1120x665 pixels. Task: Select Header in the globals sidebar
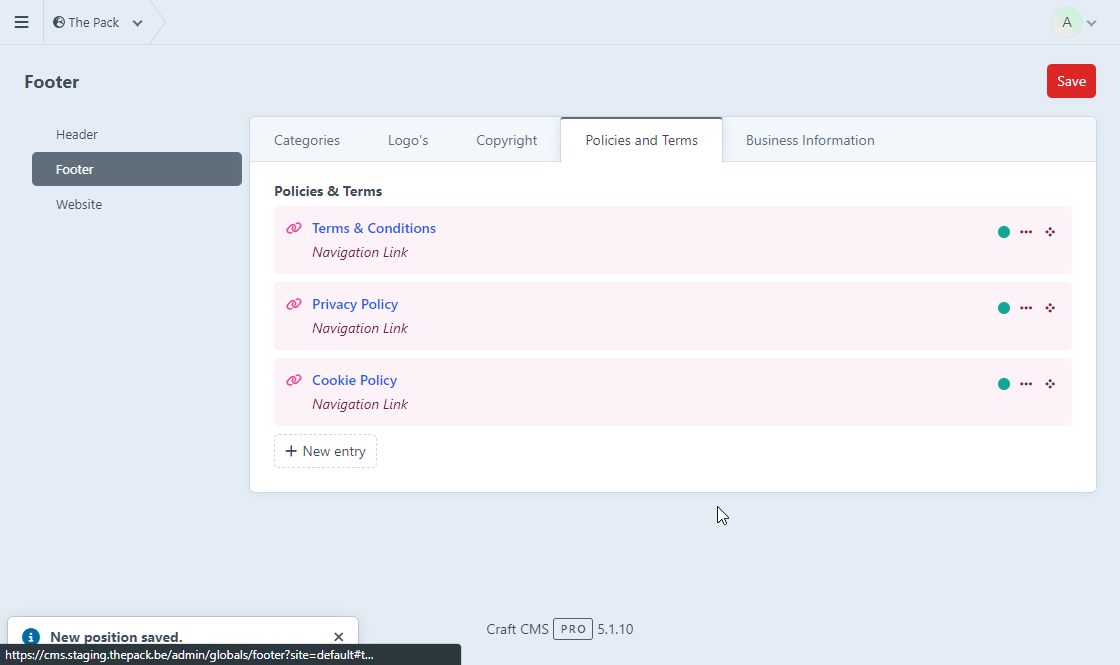click(x=77, y=134)
